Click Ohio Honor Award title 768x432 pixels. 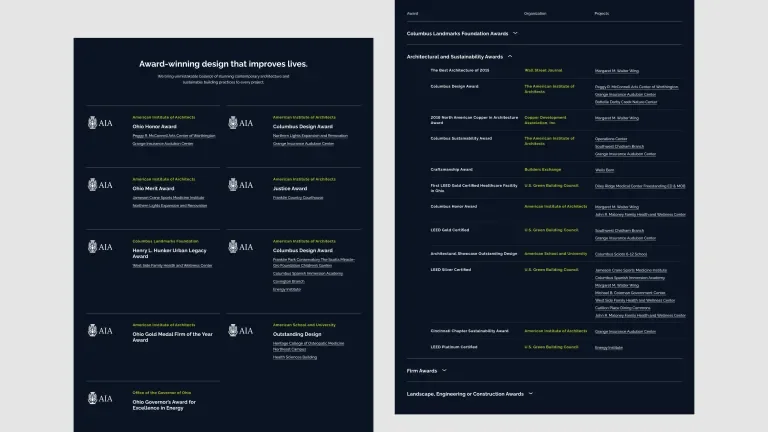tap(154, 126)
